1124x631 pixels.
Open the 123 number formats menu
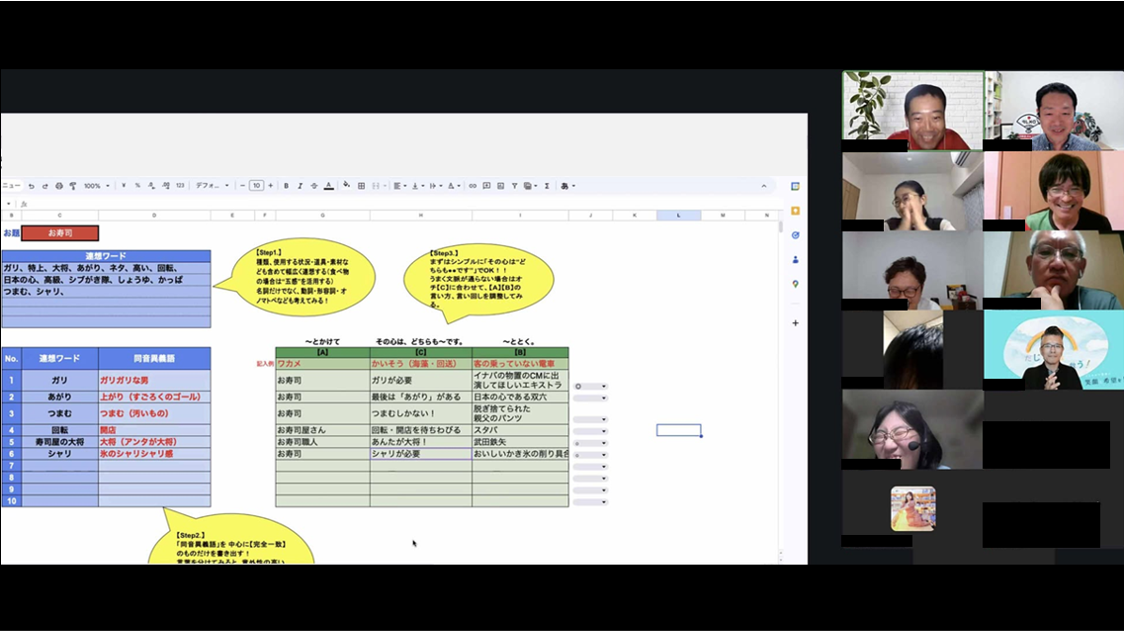[180, 186]
